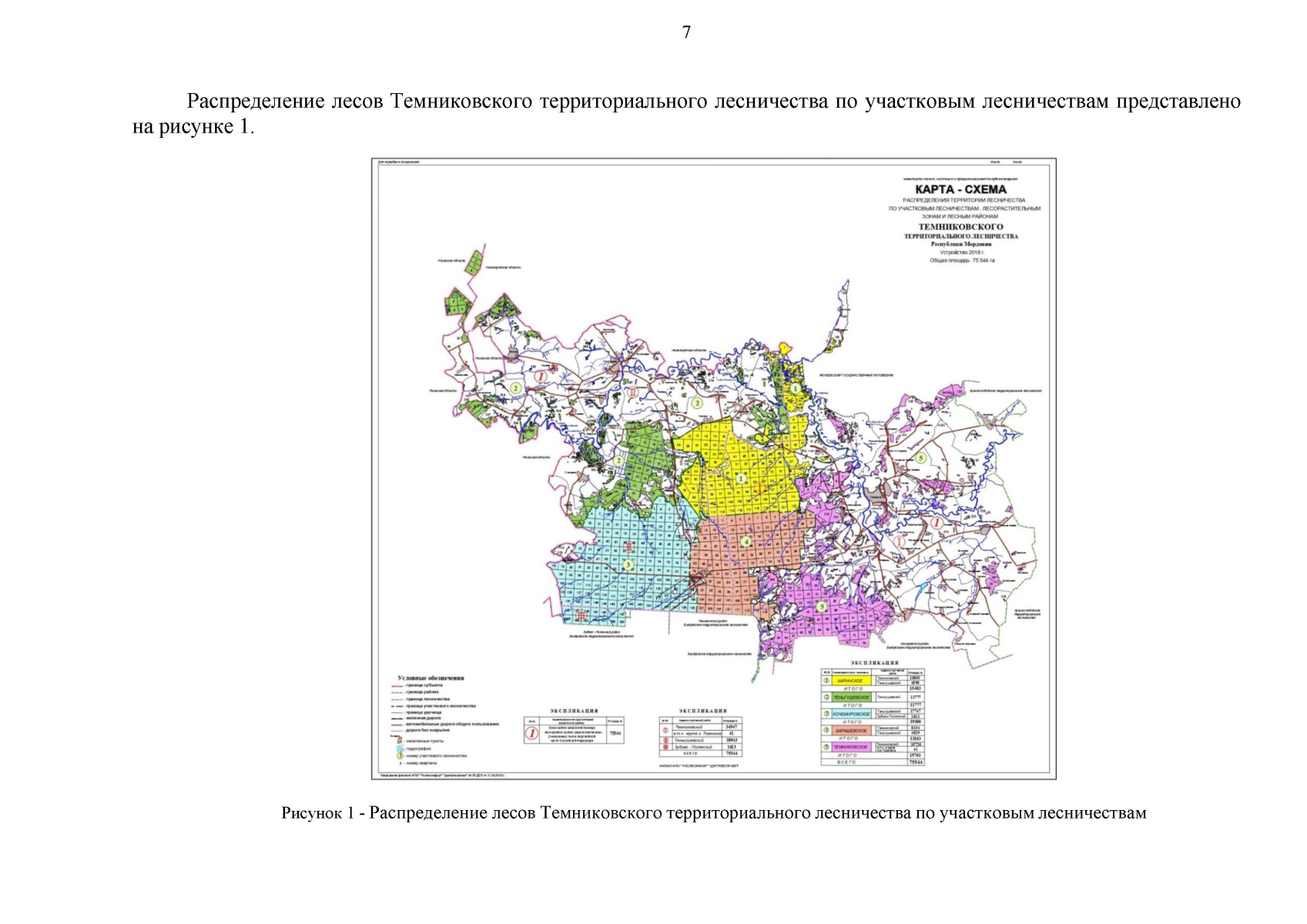Click the middle ЭКСПЛИКАЦИЯ table heading

[702, 711]
